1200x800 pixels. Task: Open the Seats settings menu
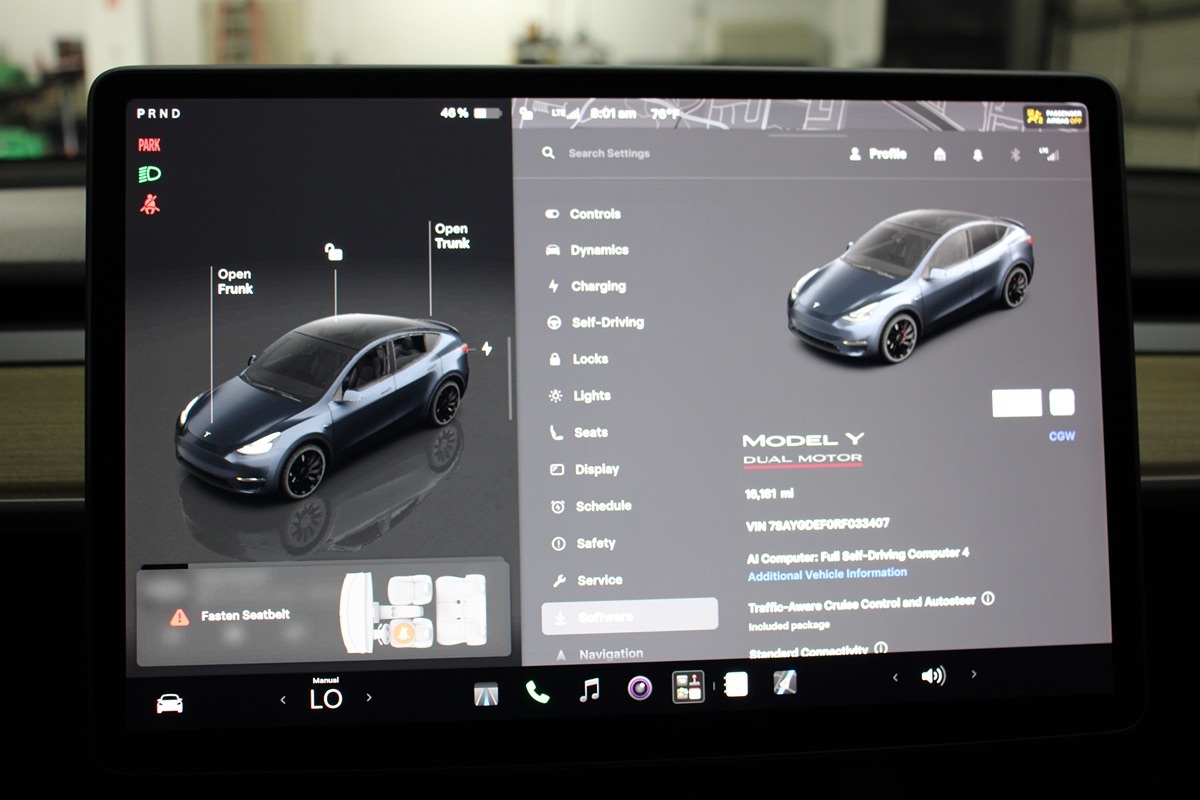click(579, 433)
